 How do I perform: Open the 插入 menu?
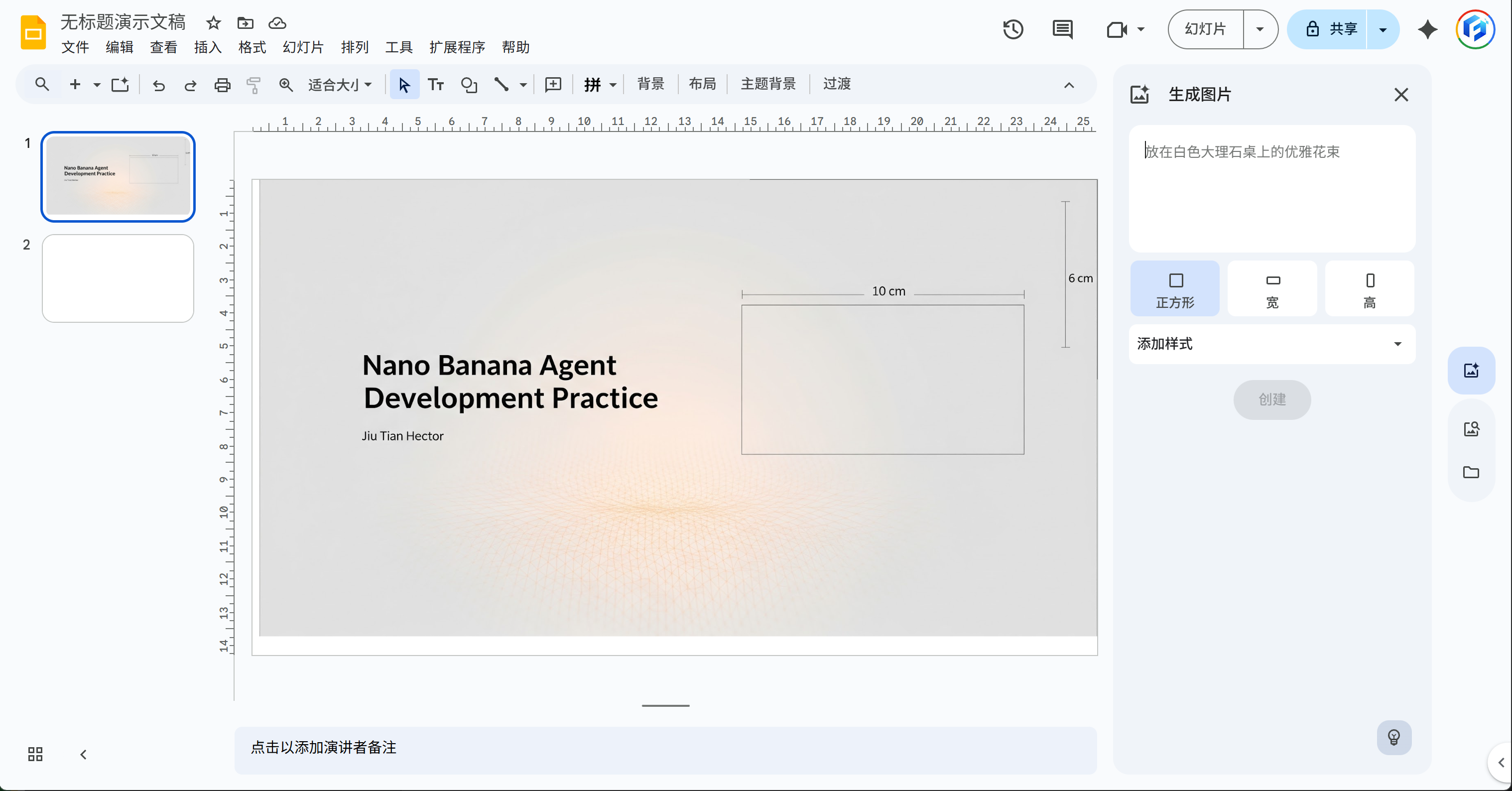pyautogui.click(x=208, y=47)
